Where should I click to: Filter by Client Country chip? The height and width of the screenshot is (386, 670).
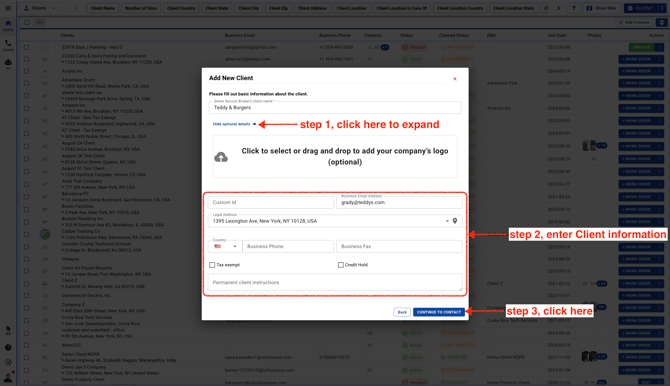click(181, 8)
